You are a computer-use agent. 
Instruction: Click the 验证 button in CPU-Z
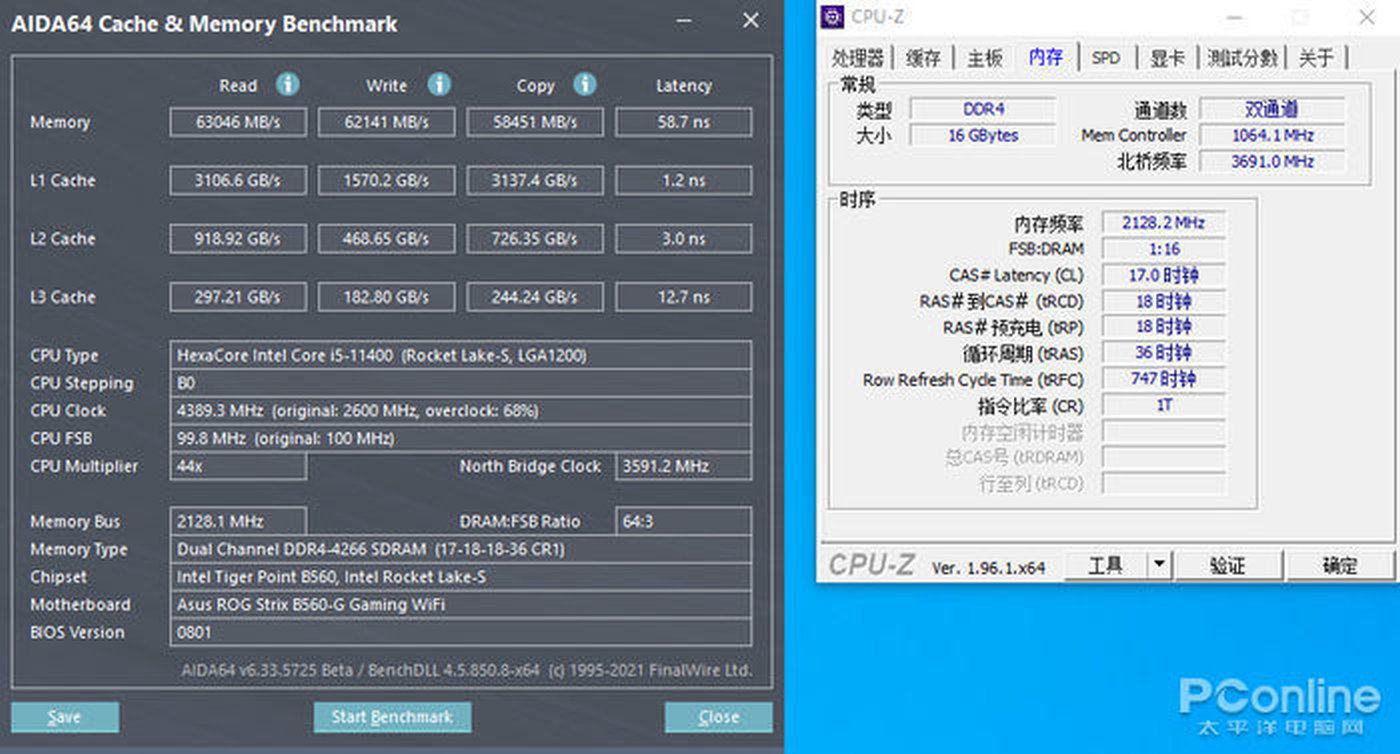pos(1228,565)
